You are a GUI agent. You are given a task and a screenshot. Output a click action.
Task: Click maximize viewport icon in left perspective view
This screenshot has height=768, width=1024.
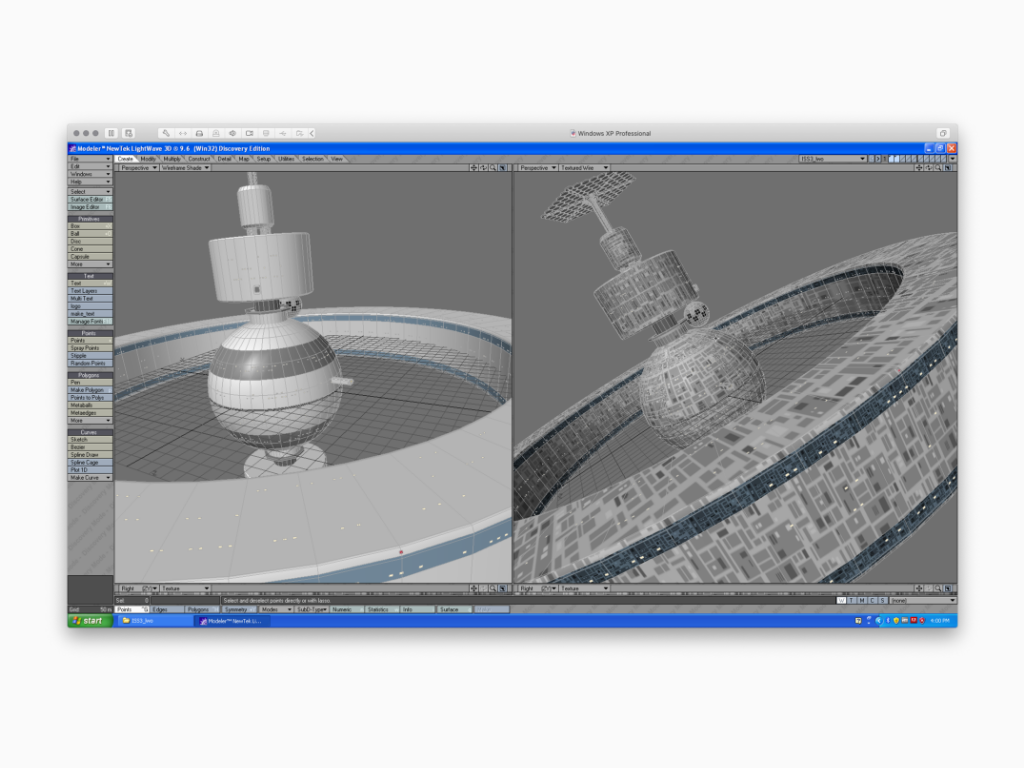pos(502,168)
